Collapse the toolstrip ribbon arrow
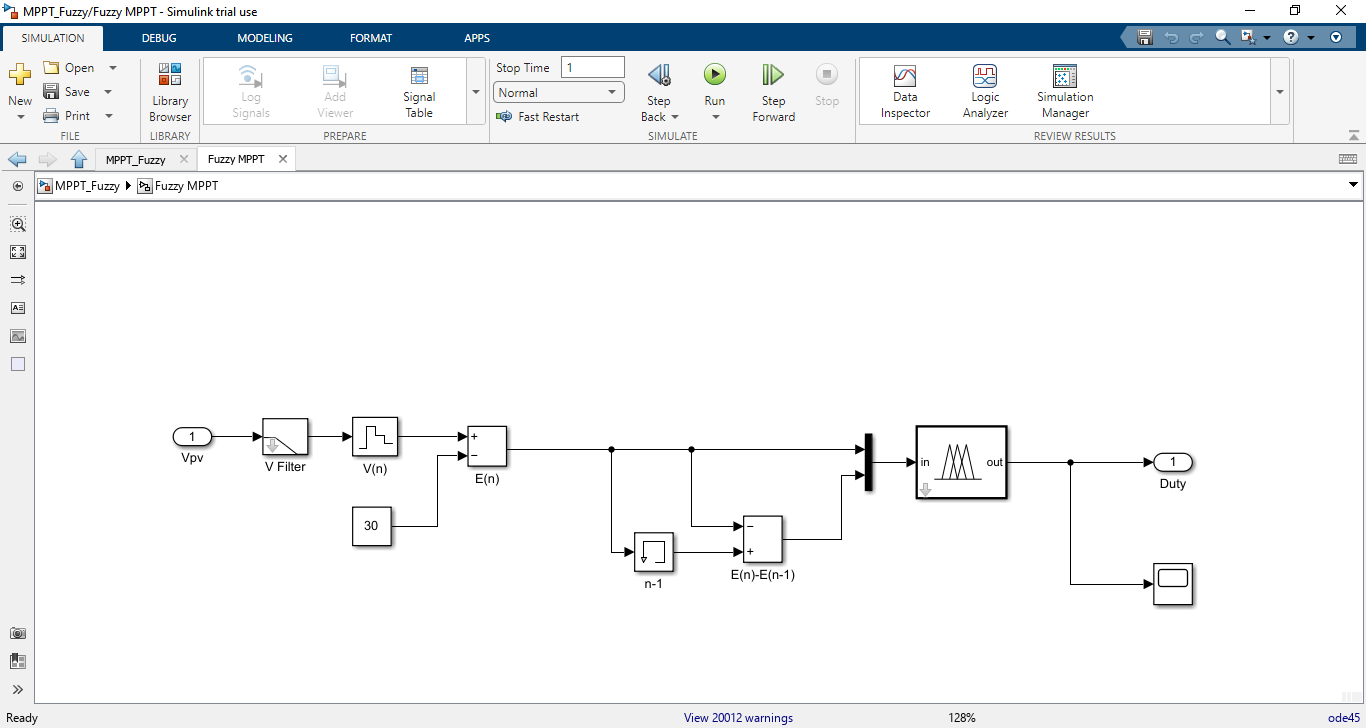The width and height of the screenshot is (1366, 728). tap(1353, 135)
